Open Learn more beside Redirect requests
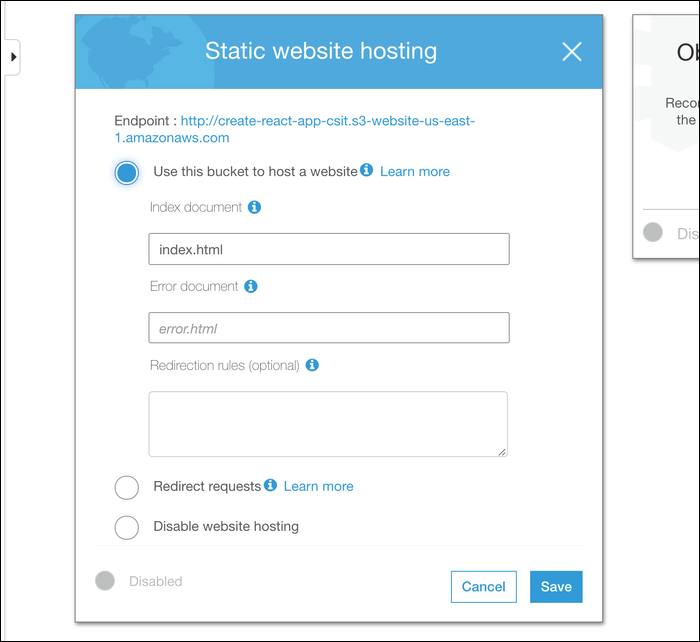Viewport: 700px width, 642px height. click(318, 486)
